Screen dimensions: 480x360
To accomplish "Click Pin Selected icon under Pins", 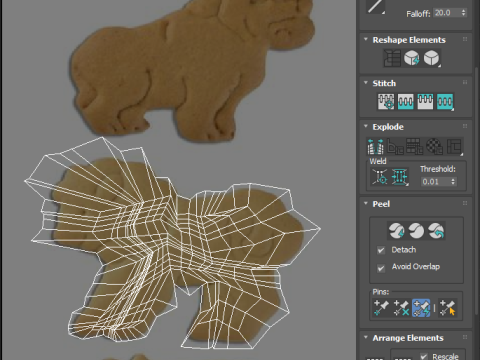I will 381,308.
